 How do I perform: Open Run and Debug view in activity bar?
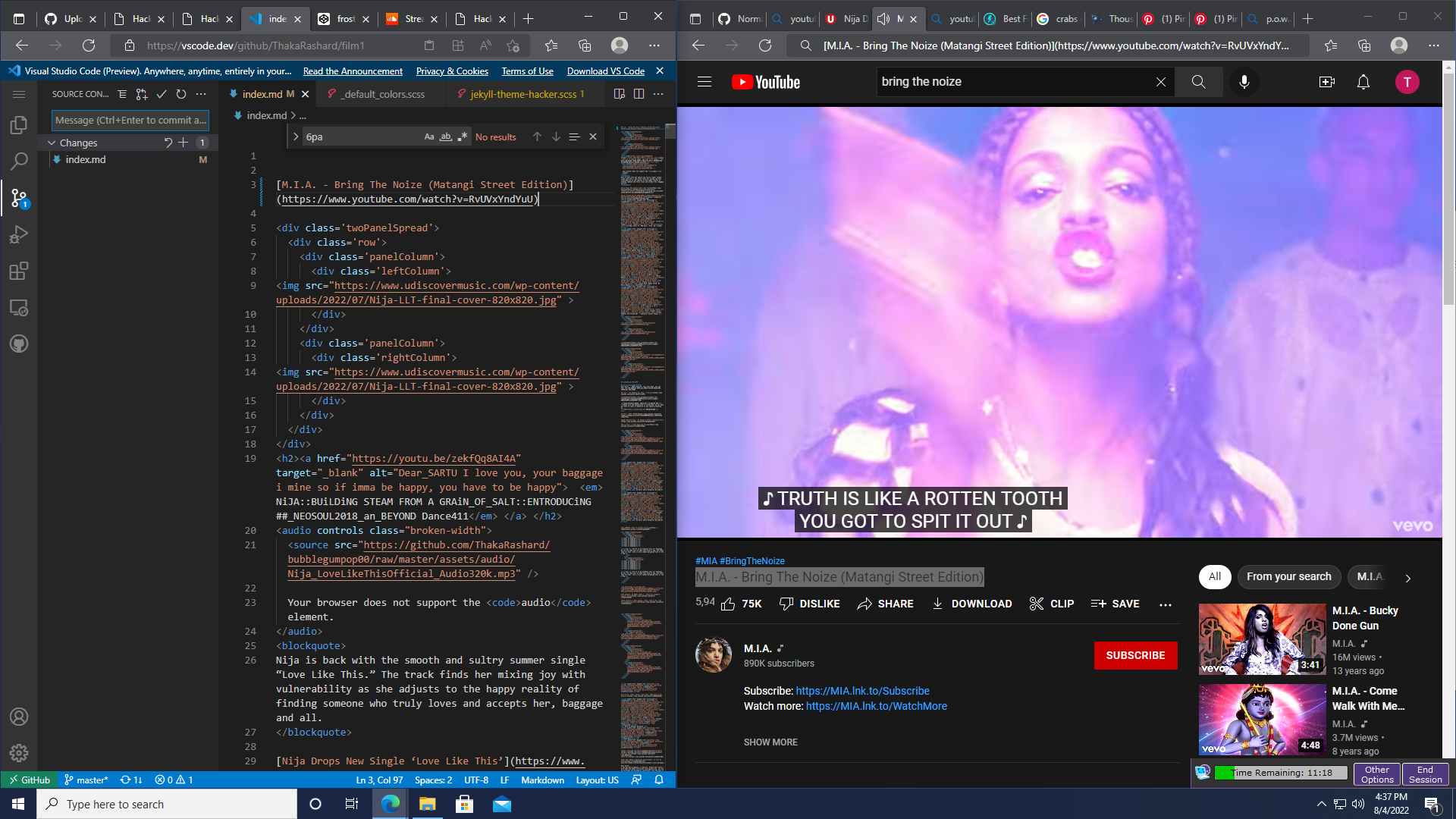tap(19, 234)
